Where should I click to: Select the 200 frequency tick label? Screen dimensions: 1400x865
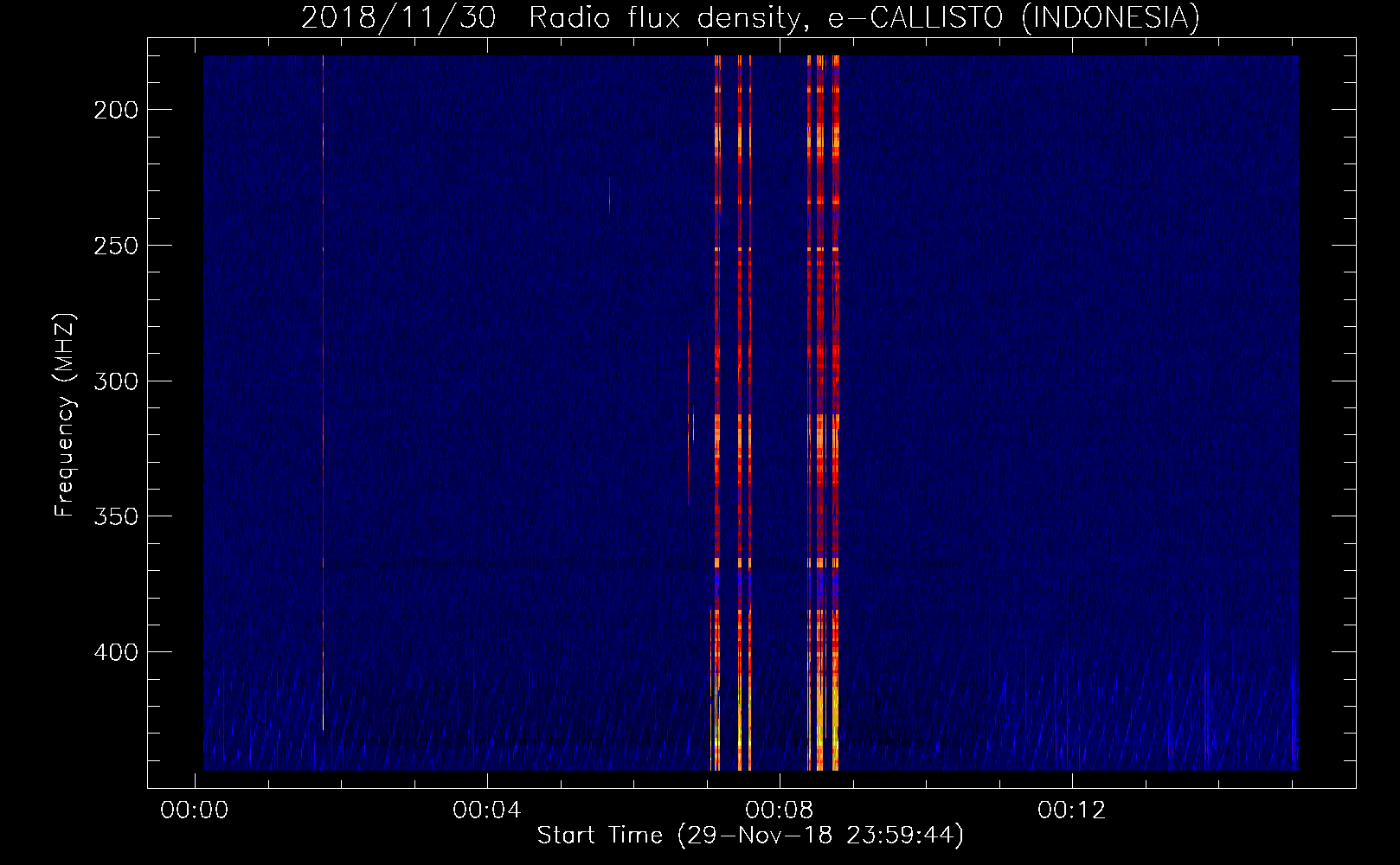point(116,110)
